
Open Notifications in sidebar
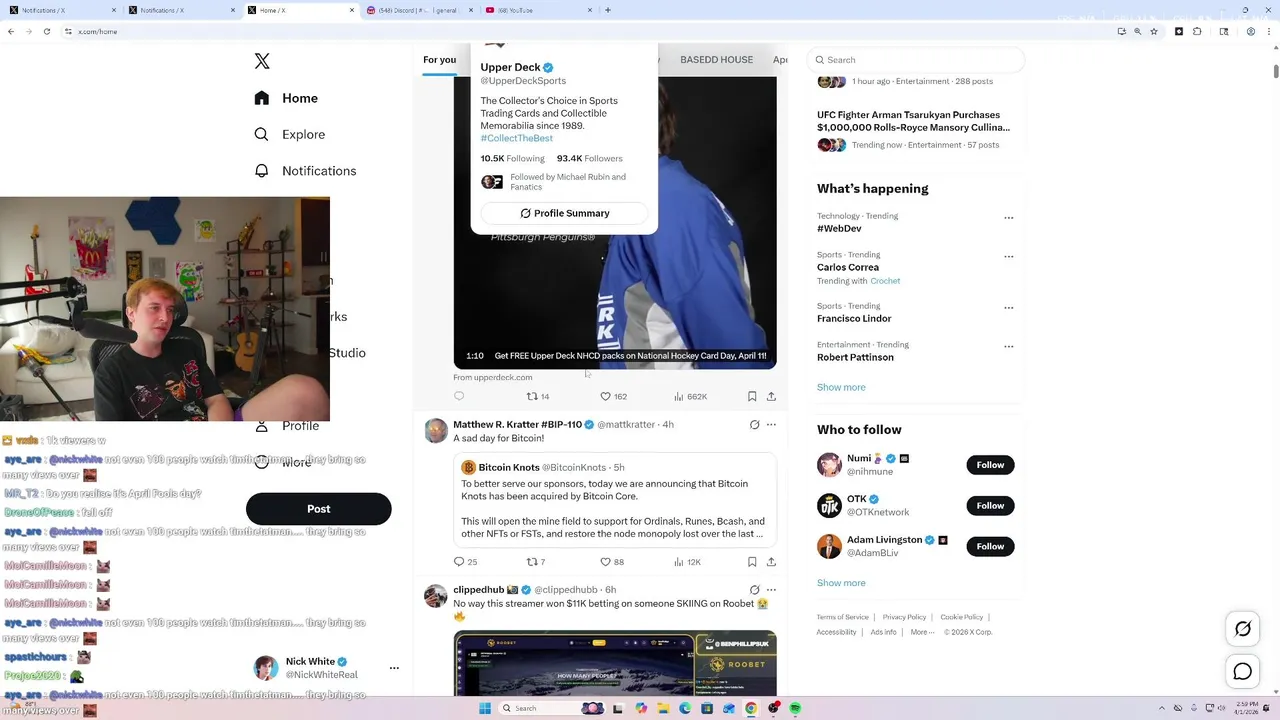[x=305, y=171]
